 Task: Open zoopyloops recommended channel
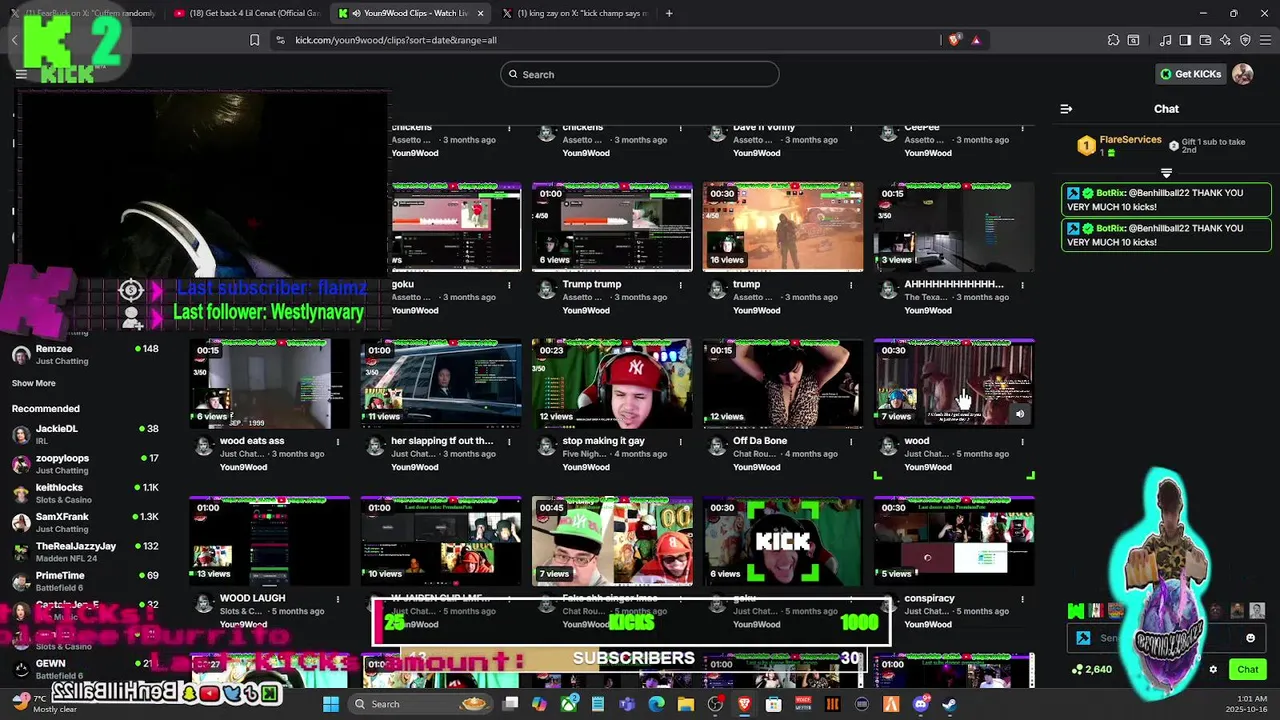pyautogui.click(x=85, y=464)
